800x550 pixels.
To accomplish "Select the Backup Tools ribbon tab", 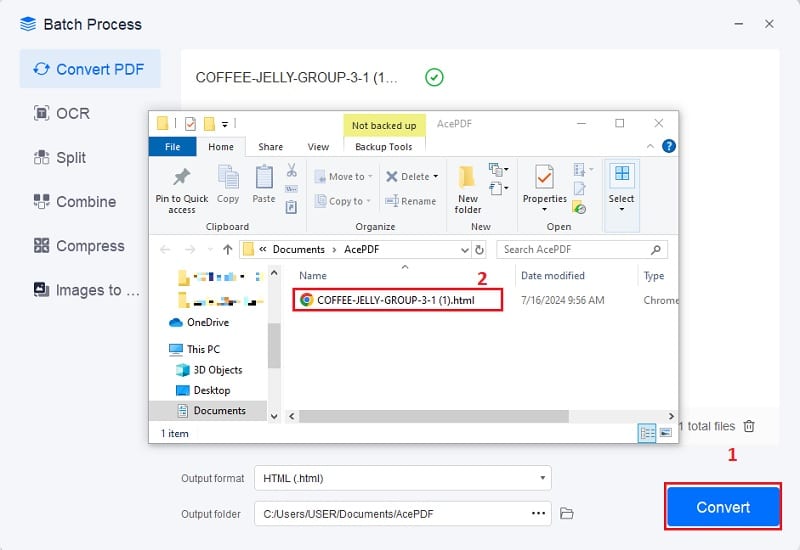I will click(384, 147).
